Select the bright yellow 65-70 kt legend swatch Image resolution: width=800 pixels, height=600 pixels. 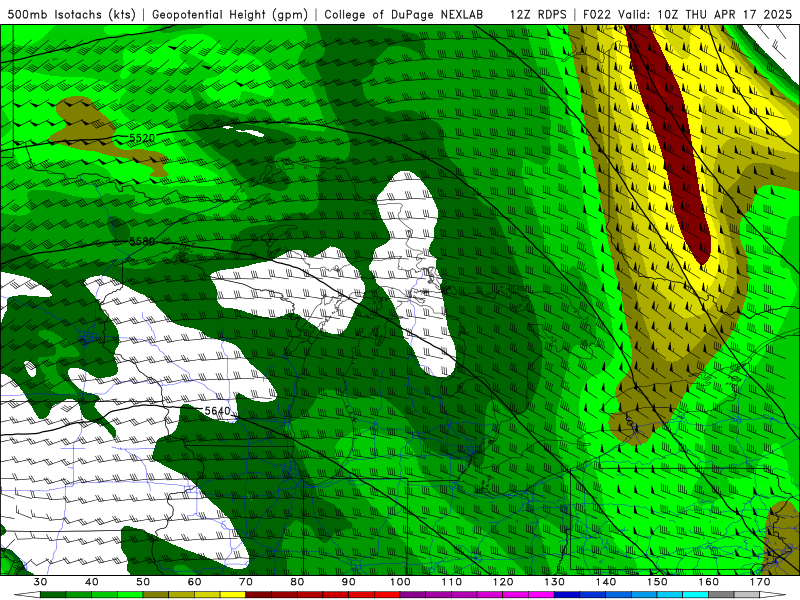233,595
